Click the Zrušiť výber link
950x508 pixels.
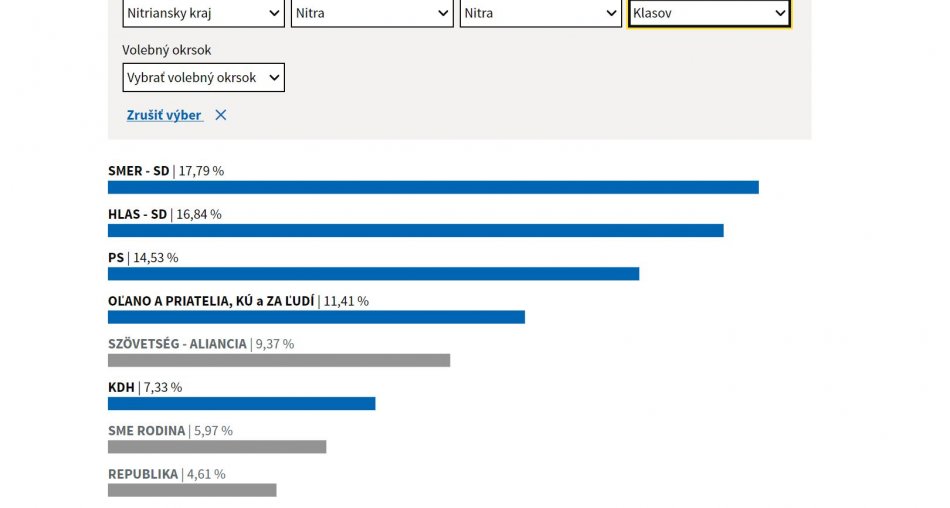164,115
